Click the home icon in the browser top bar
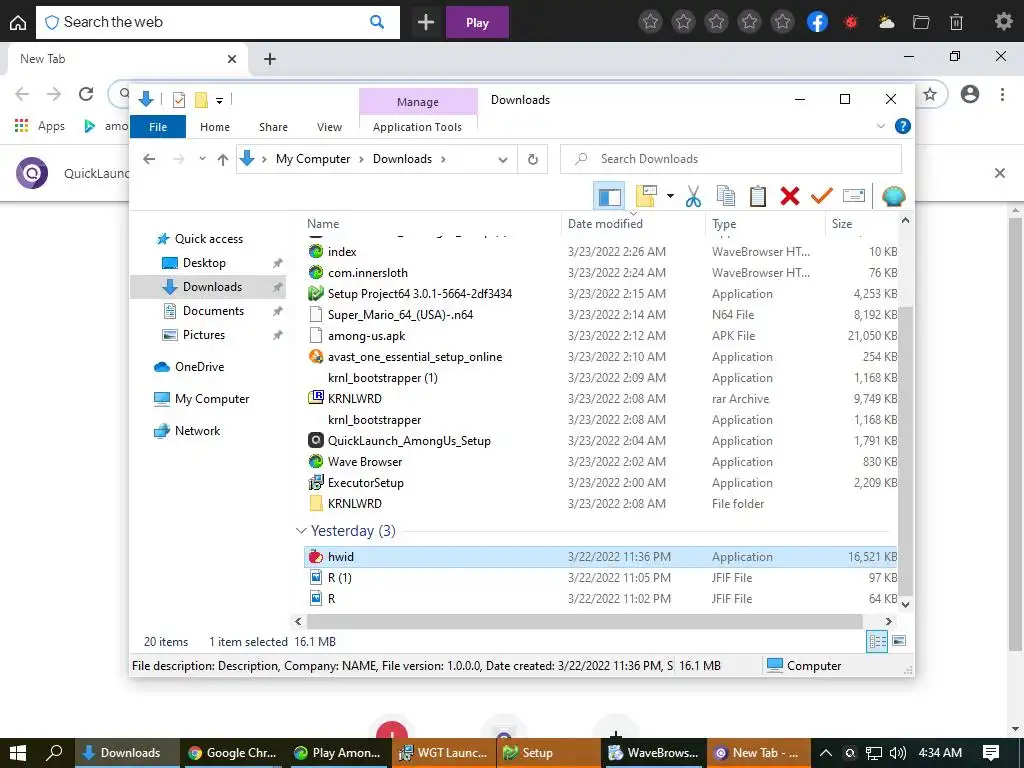 tap(18, 22)
